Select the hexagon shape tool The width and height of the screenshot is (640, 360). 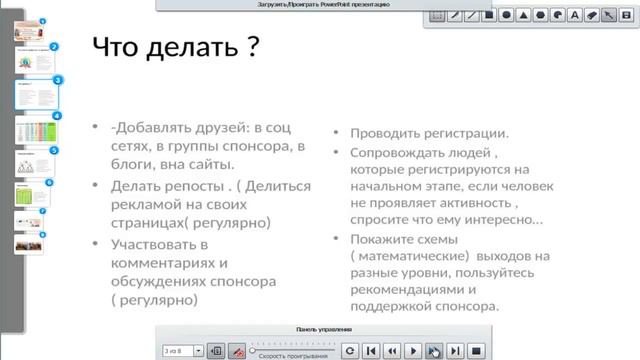(x=540, y=16)
